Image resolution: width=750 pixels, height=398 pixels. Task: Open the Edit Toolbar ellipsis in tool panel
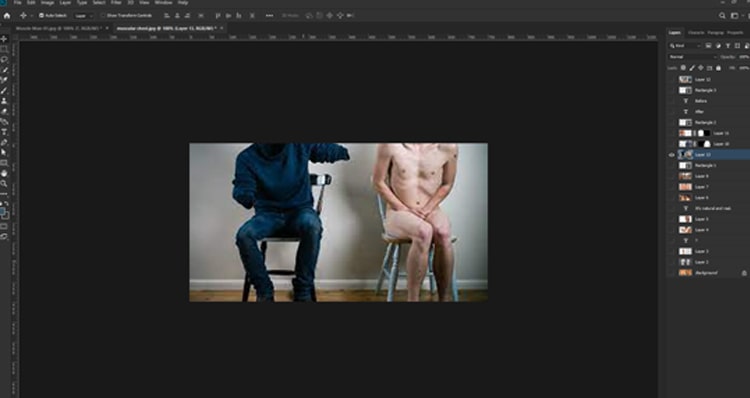4,194
